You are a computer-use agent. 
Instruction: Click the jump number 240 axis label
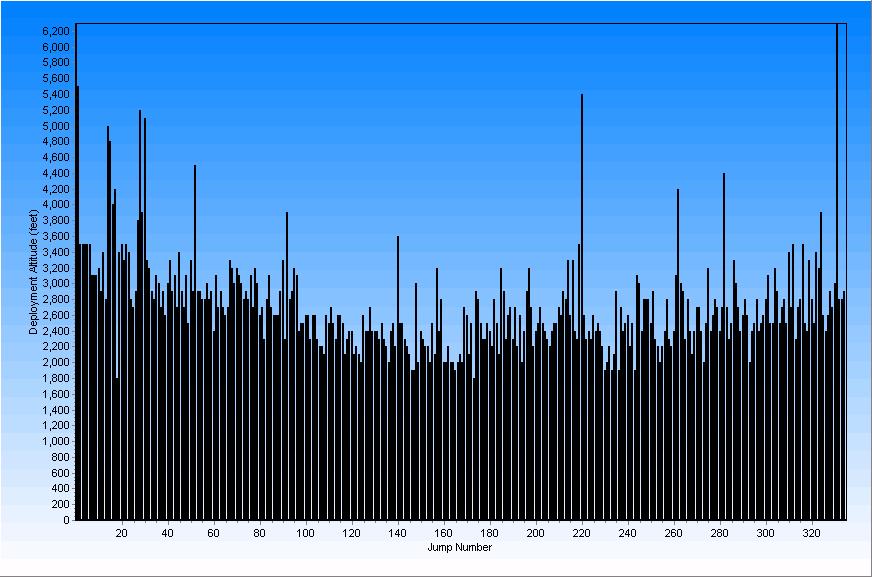(627, 534)
